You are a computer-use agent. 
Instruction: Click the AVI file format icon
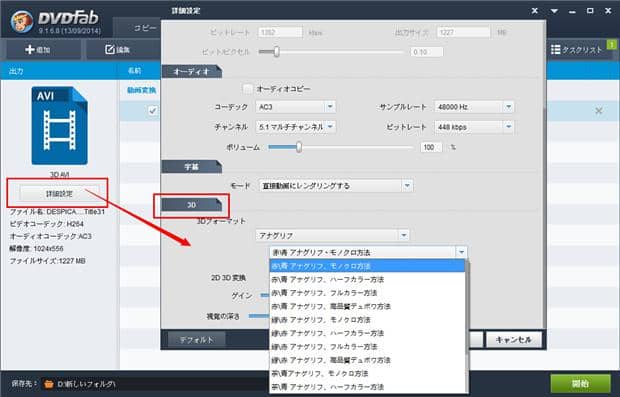pos(60,125)
